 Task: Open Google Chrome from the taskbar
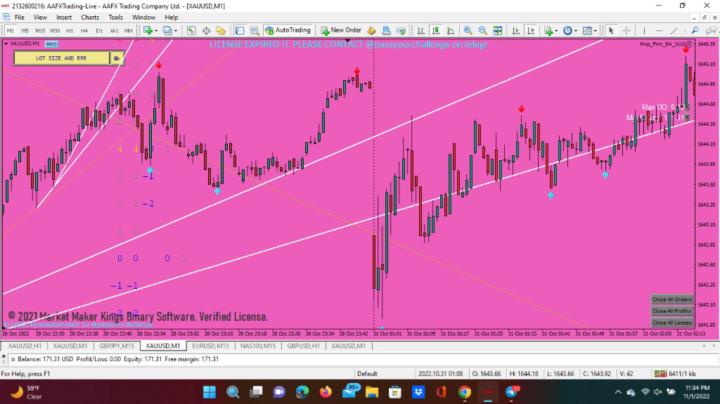465,392
